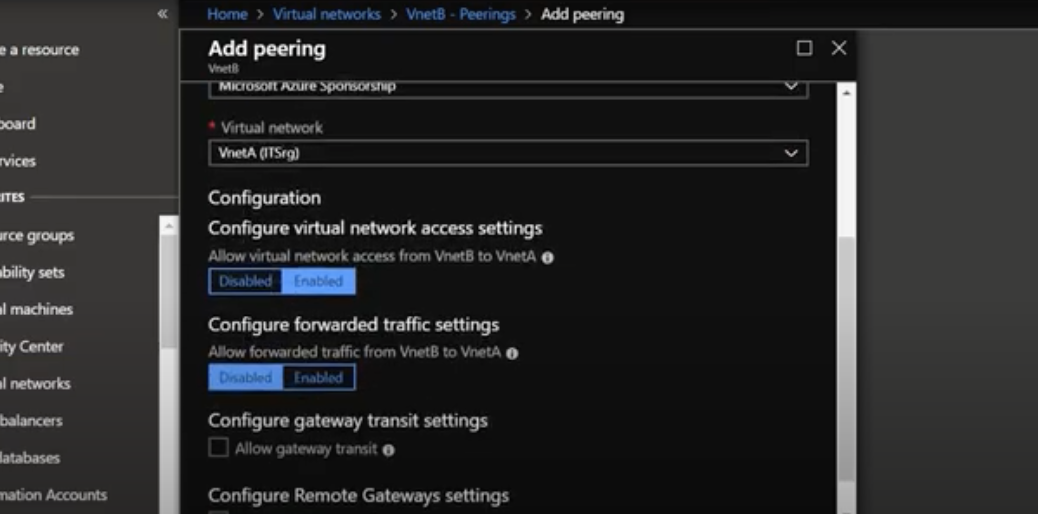Close the Add peering panel
Image resolution: width=1038 pixels, height=514 pixels.
tap(839, 48)
